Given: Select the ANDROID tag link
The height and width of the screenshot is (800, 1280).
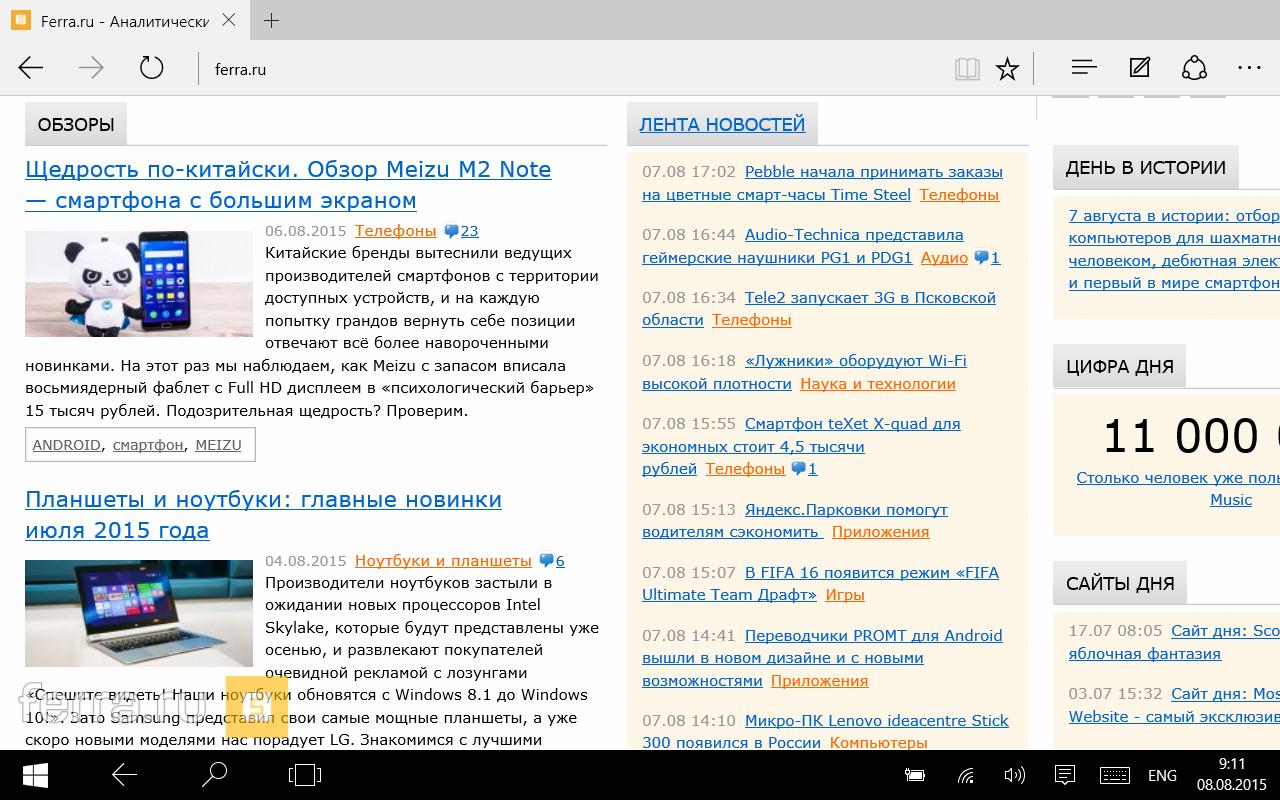Looking at the screenshot, I should [66, 445].
